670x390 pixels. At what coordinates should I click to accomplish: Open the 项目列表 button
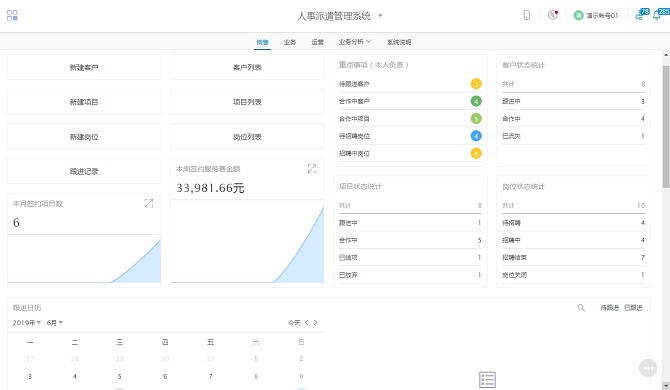coord(247,102)
